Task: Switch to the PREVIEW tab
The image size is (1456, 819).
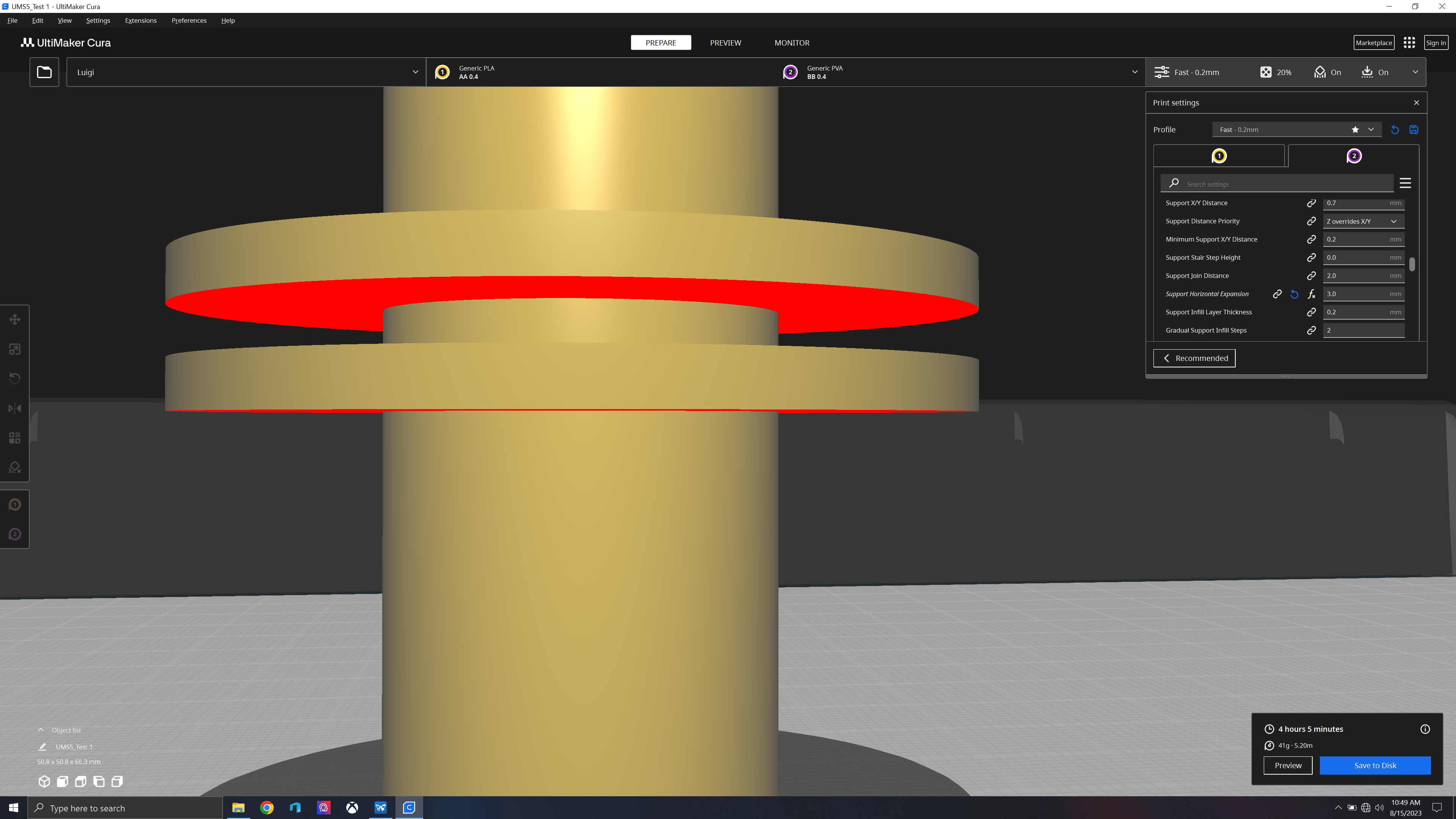Action: (x=725, y=42)
